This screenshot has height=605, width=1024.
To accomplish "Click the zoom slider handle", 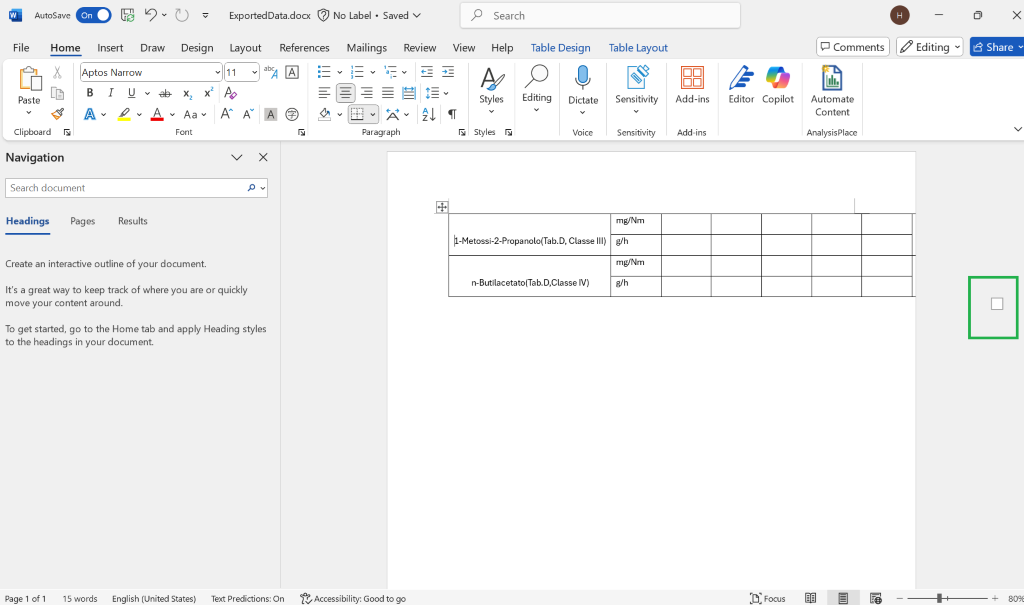I will pyautogui.click(x=939, y=598).
